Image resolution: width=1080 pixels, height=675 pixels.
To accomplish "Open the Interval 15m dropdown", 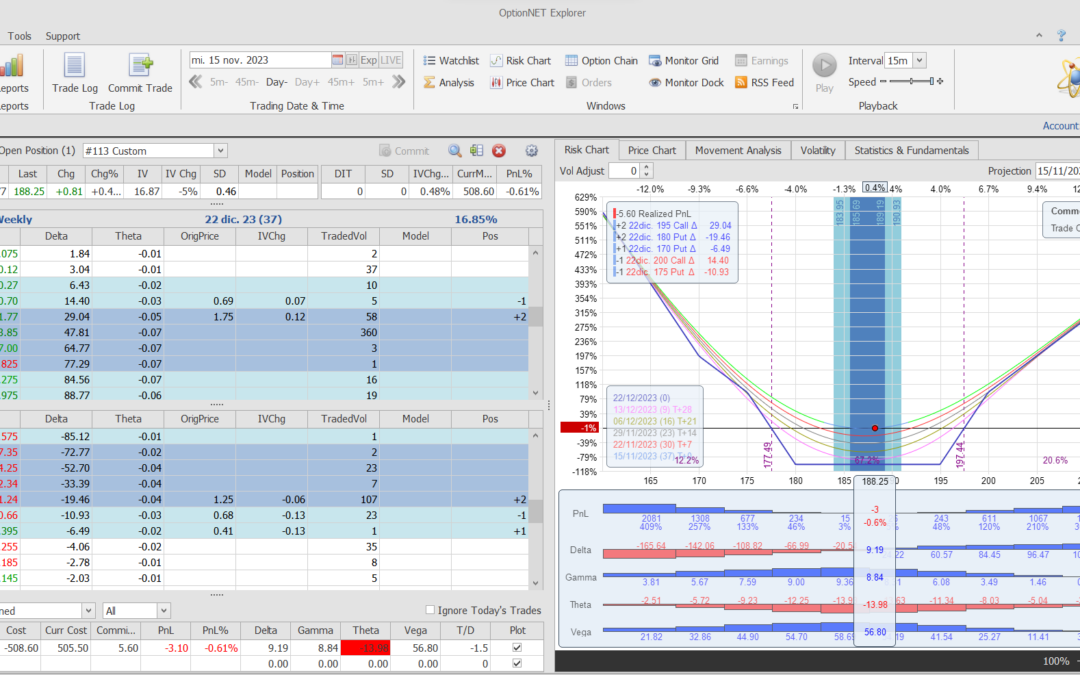I will coord(919,61).
